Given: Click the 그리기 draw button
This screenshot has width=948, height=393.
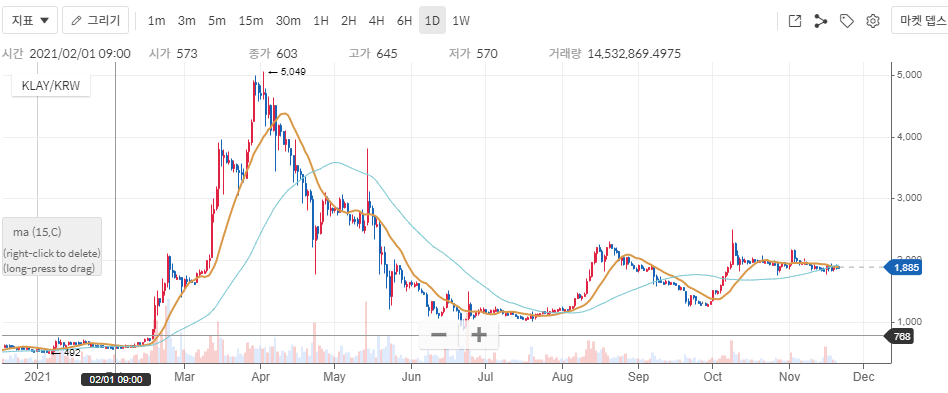Looking at the screenshot, I should [96, 21].
